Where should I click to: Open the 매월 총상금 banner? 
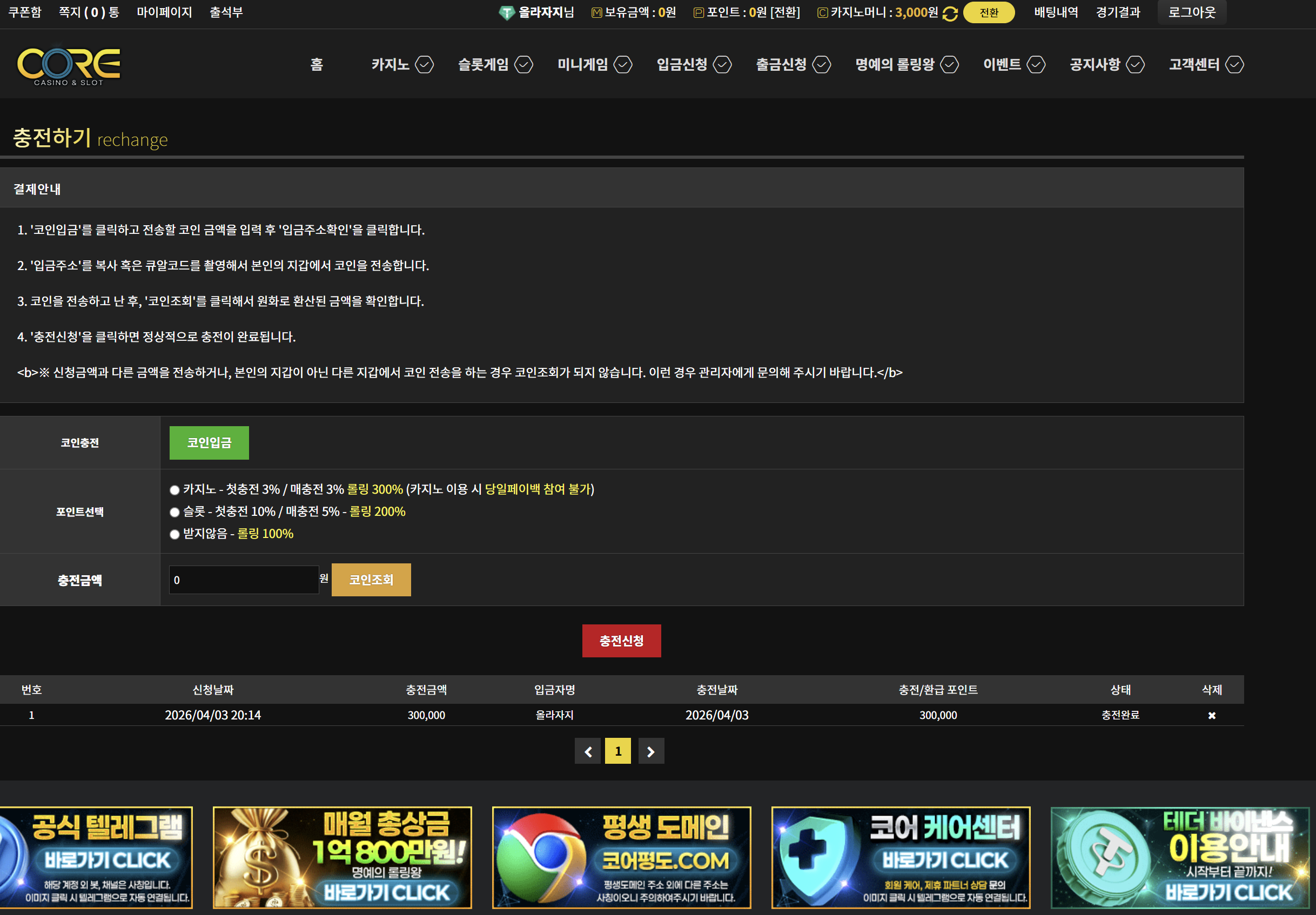pyautogui.click(x=342, y=858)
